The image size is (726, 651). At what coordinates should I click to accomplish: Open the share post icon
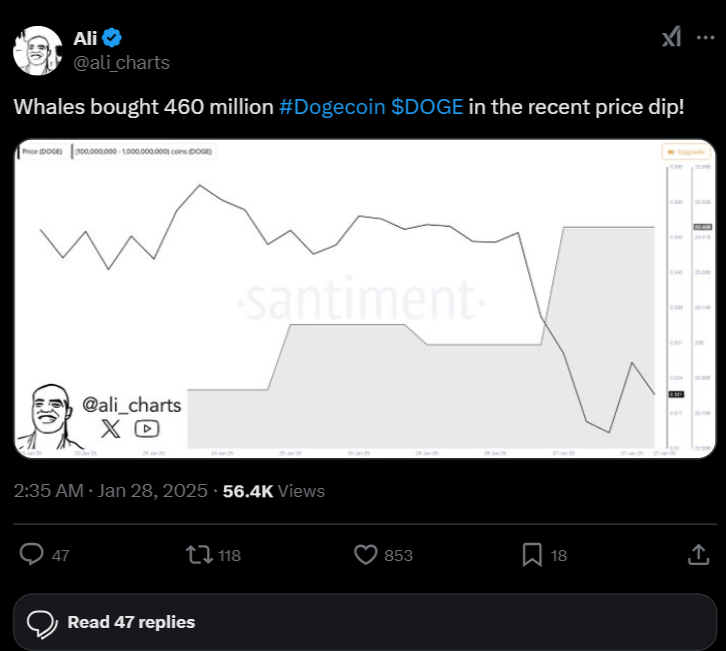pyautogui.click(x=697, y=554)
